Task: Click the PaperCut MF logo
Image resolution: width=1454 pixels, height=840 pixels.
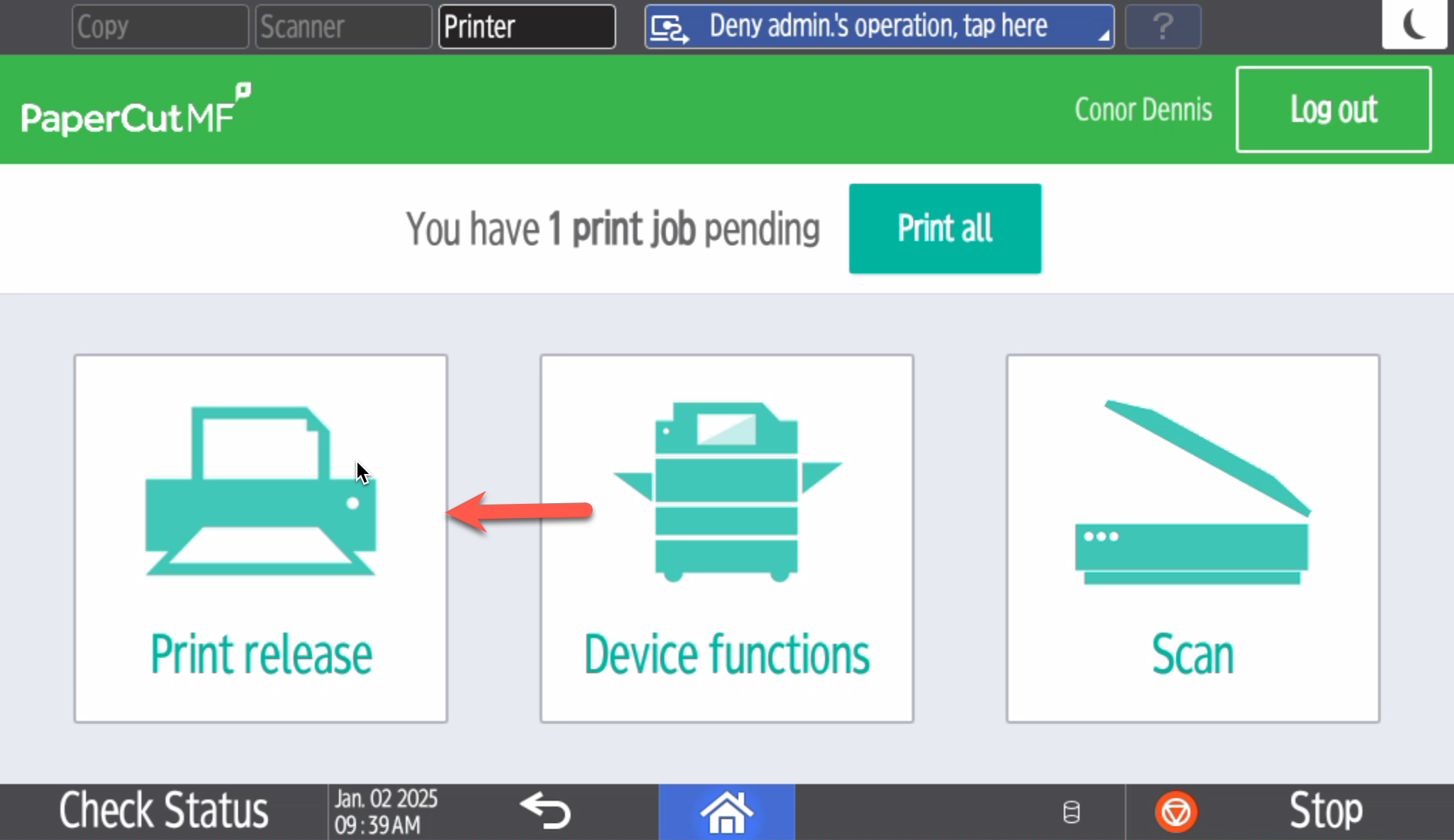Action: pos(136,110)
